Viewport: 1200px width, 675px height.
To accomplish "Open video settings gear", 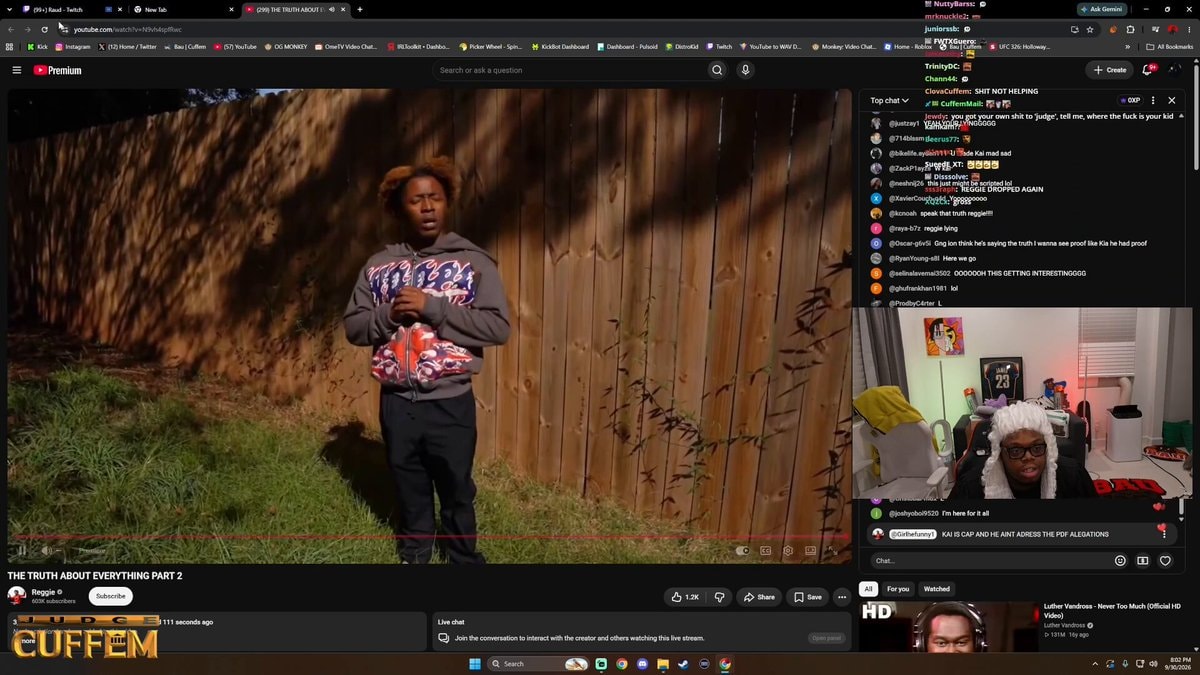I will click(788, 550).
